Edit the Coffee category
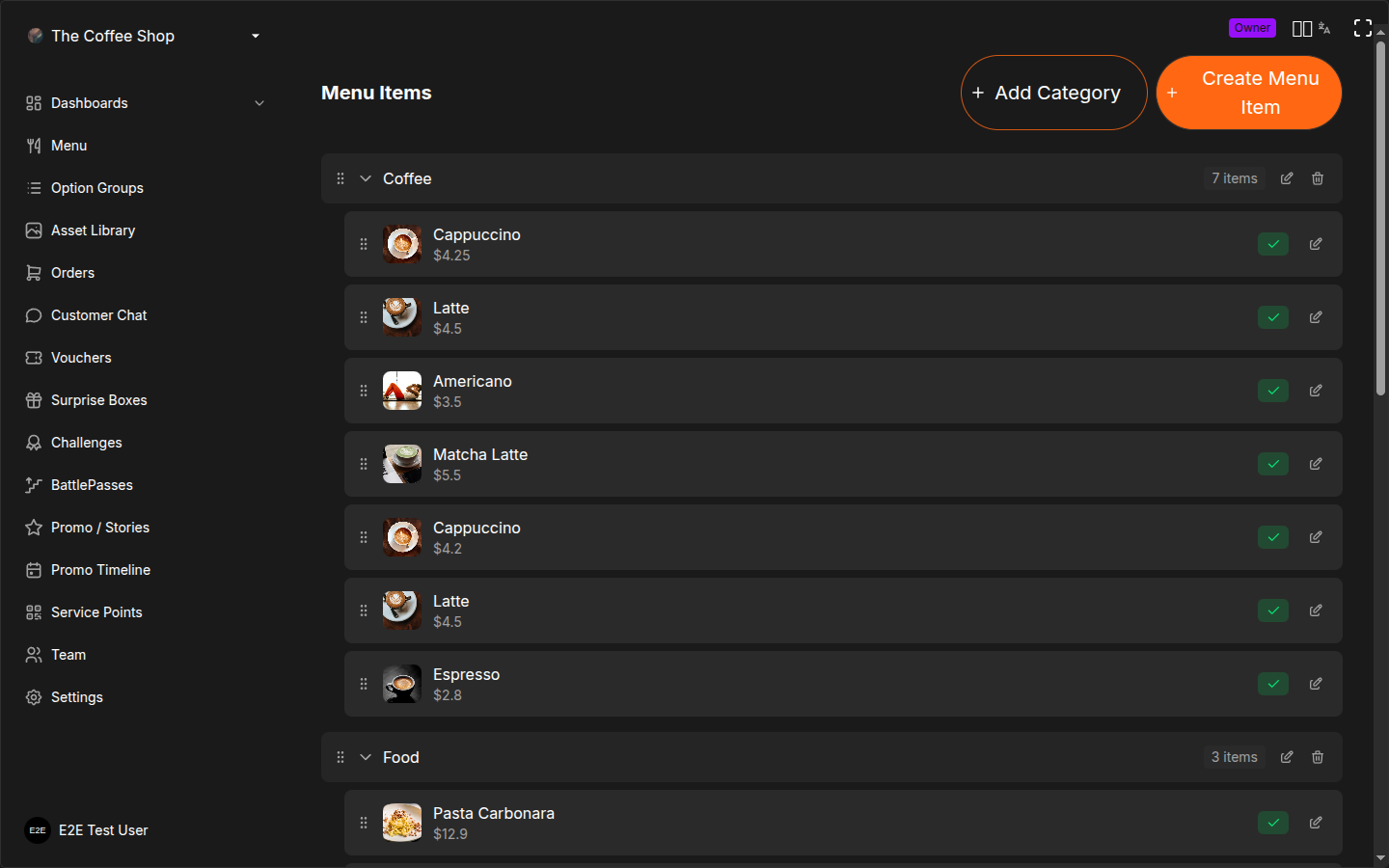 coord(1287,178)
